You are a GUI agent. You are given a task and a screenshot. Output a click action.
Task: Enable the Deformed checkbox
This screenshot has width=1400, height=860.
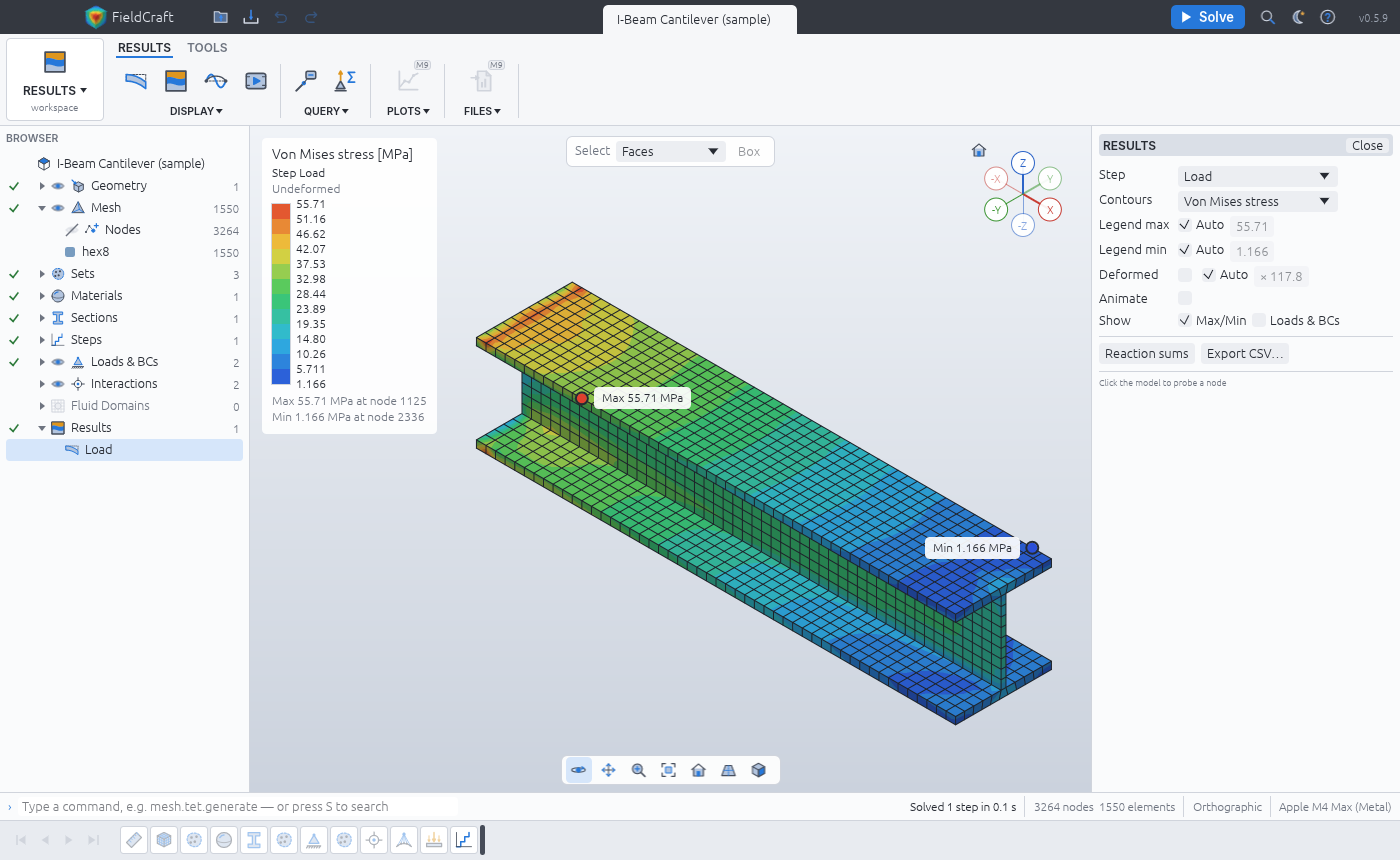coord(1185,275)
